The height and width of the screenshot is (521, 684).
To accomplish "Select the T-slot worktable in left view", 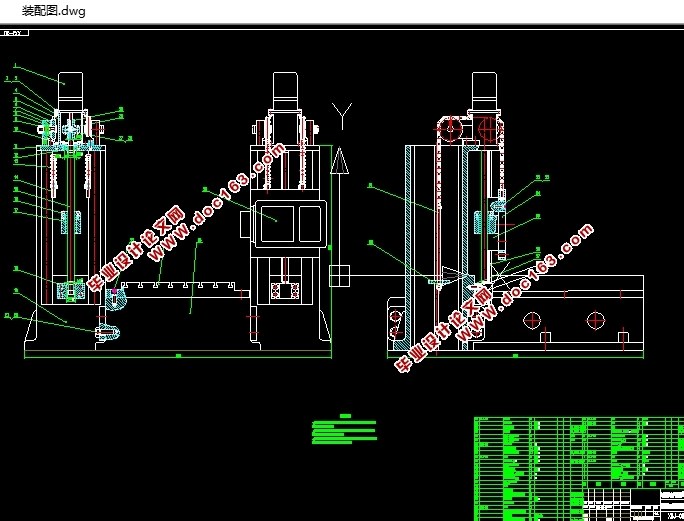I will (181, 290).
